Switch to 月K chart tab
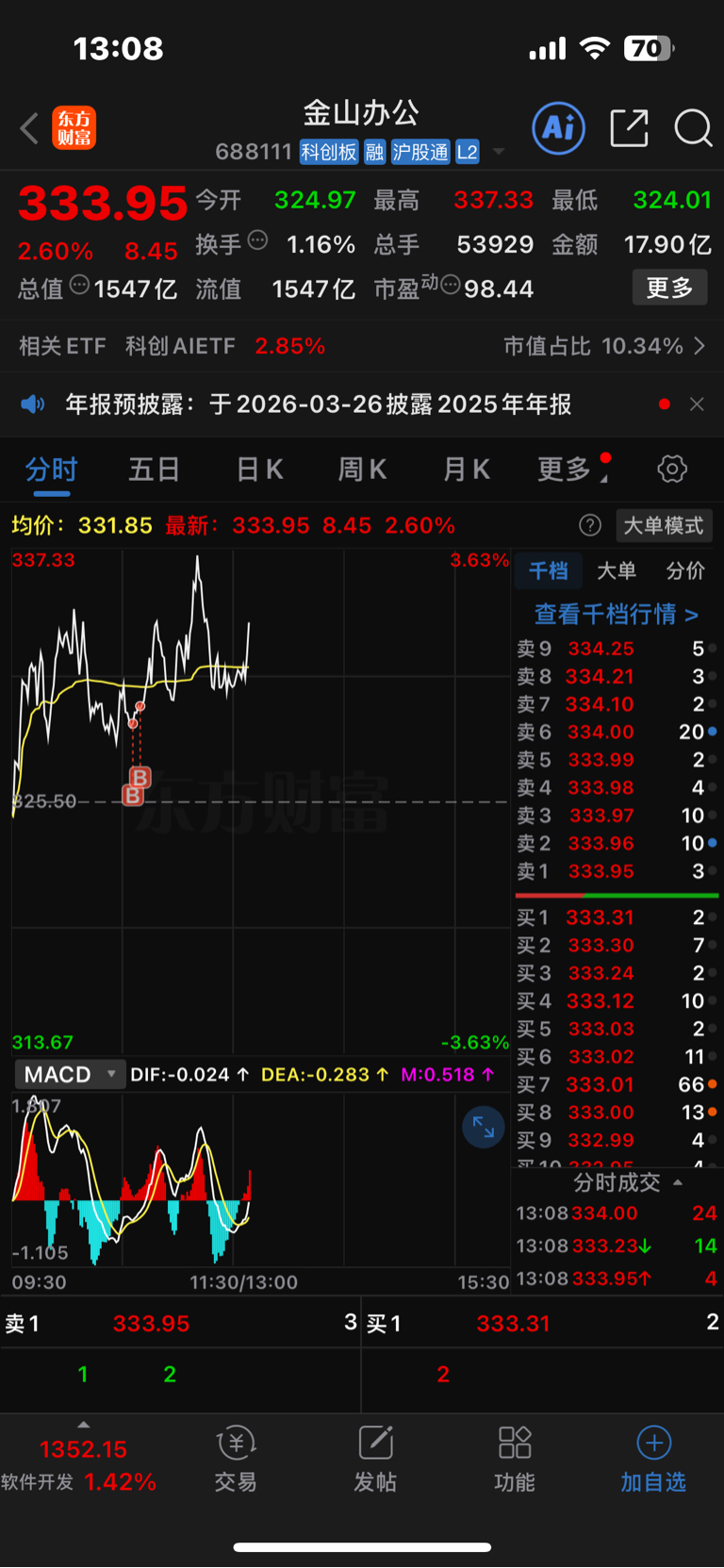724x1568 pixels. click(466, 469)
